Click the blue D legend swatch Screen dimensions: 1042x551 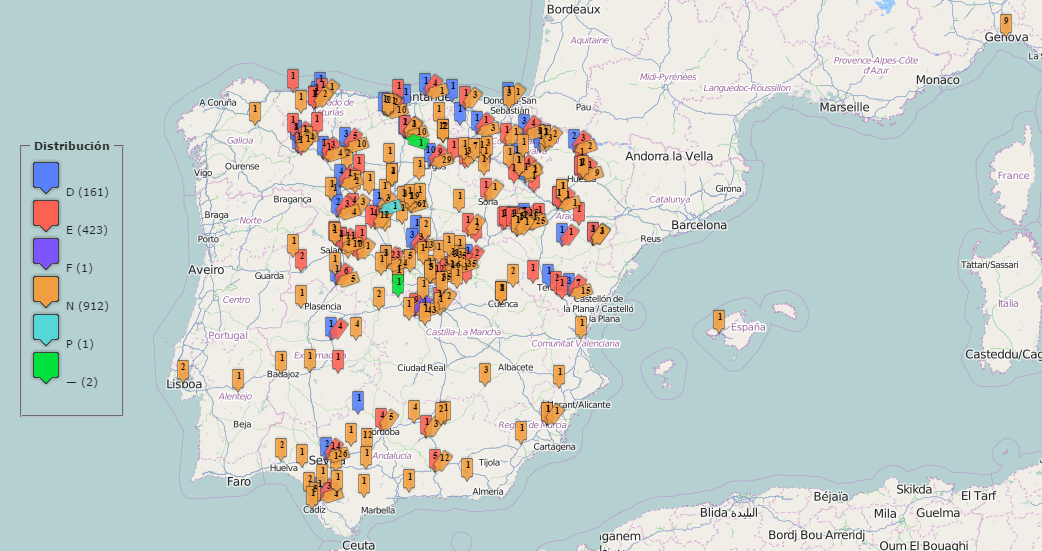(46, 177)
